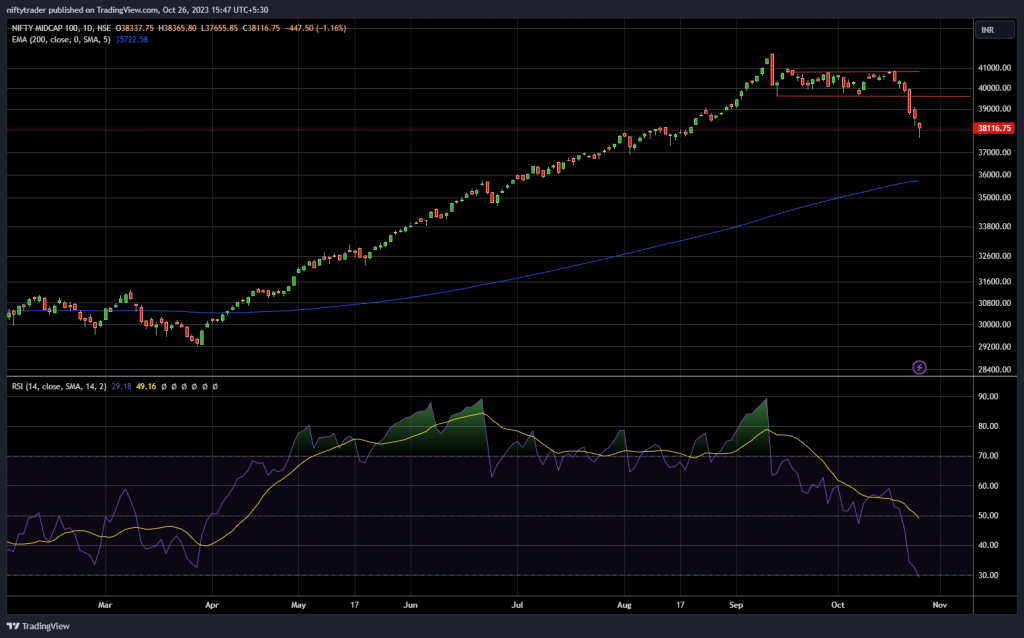Click the 90.00 RSI axis label
Image resolution: width=1024 pixels, height=638 pixels.
(x=988, y=396)
